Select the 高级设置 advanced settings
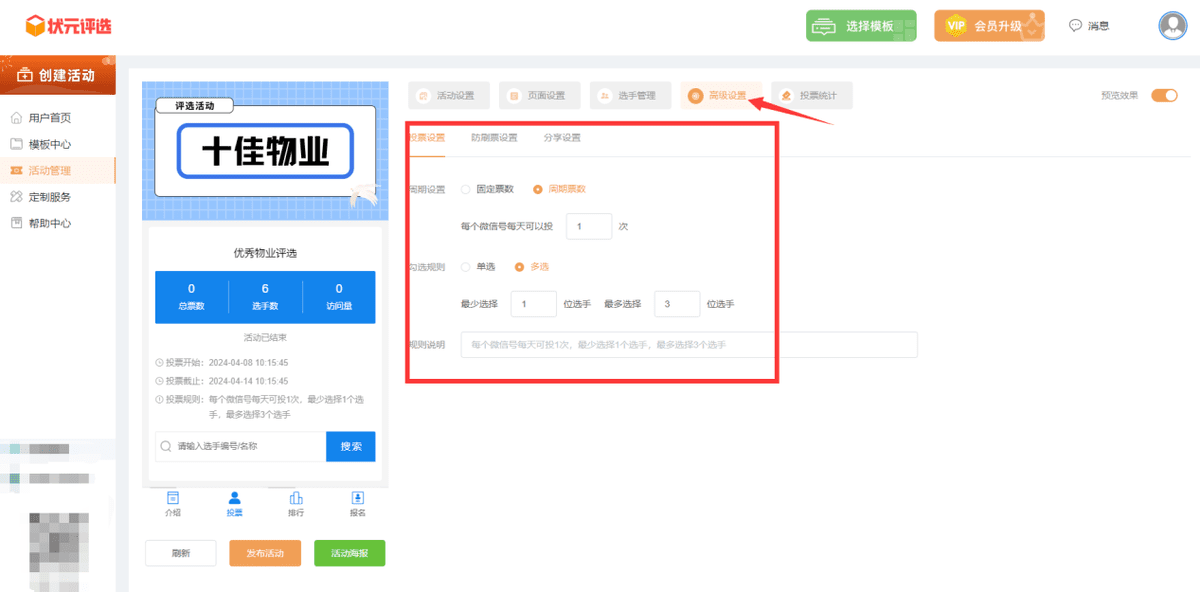Viewport: 1200px width, 592px height. (x=721, y=95)
